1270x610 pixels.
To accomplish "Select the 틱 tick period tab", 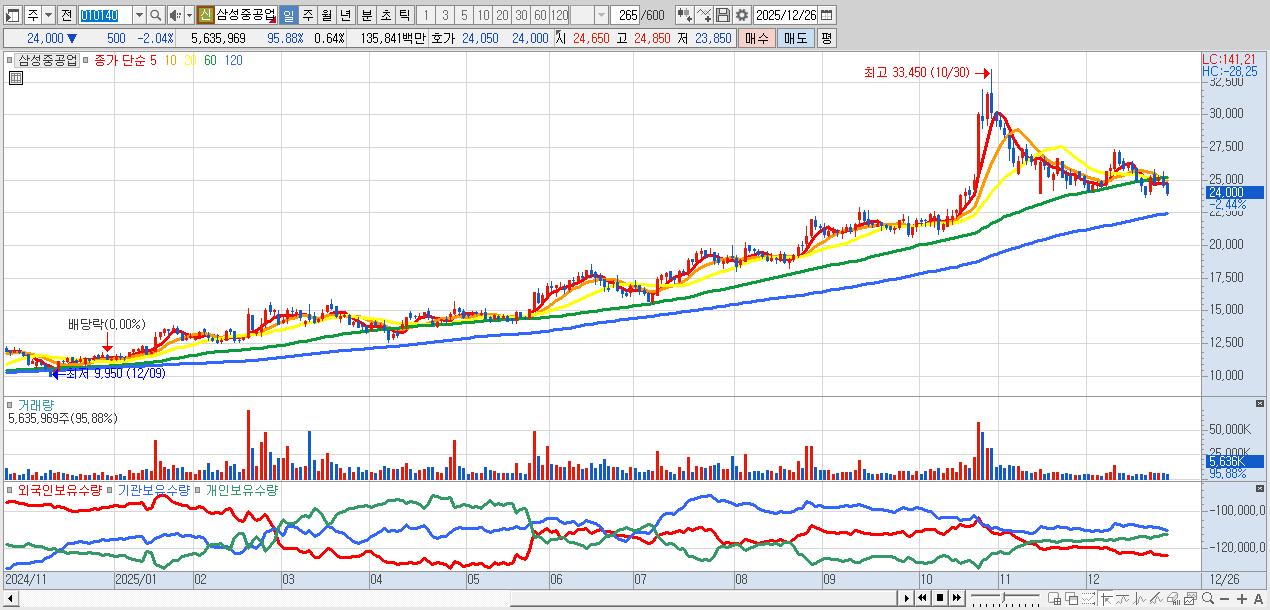I will pyautogui.click(x=404, y=15).
